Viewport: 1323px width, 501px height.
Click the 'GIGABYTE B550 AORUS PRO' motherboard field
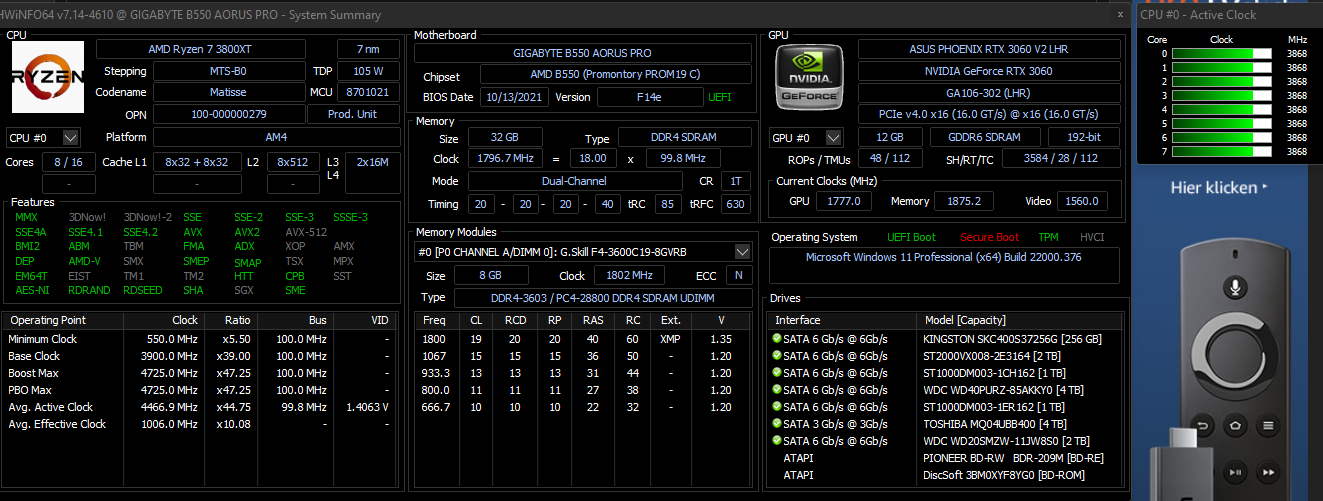click(x=582, y=53)
